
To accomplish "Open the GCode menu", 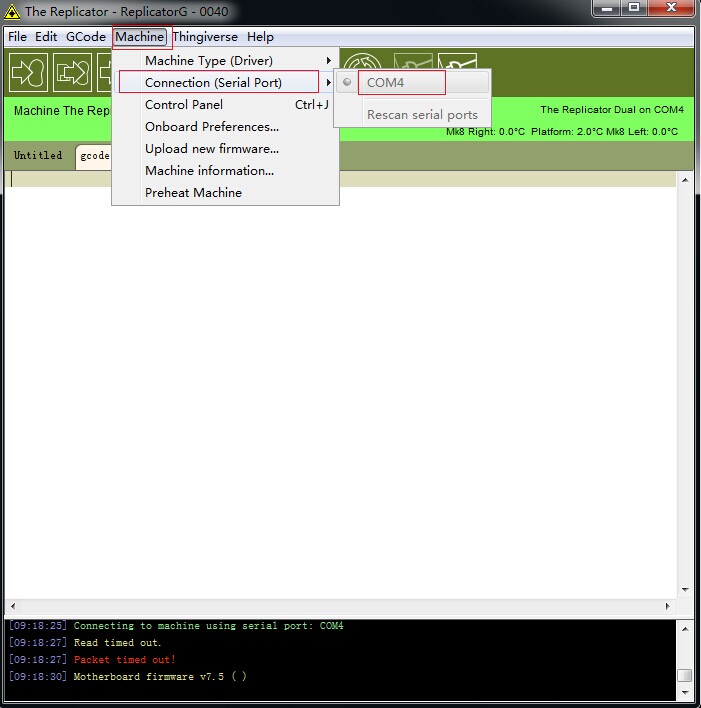I will click(86, 37).
